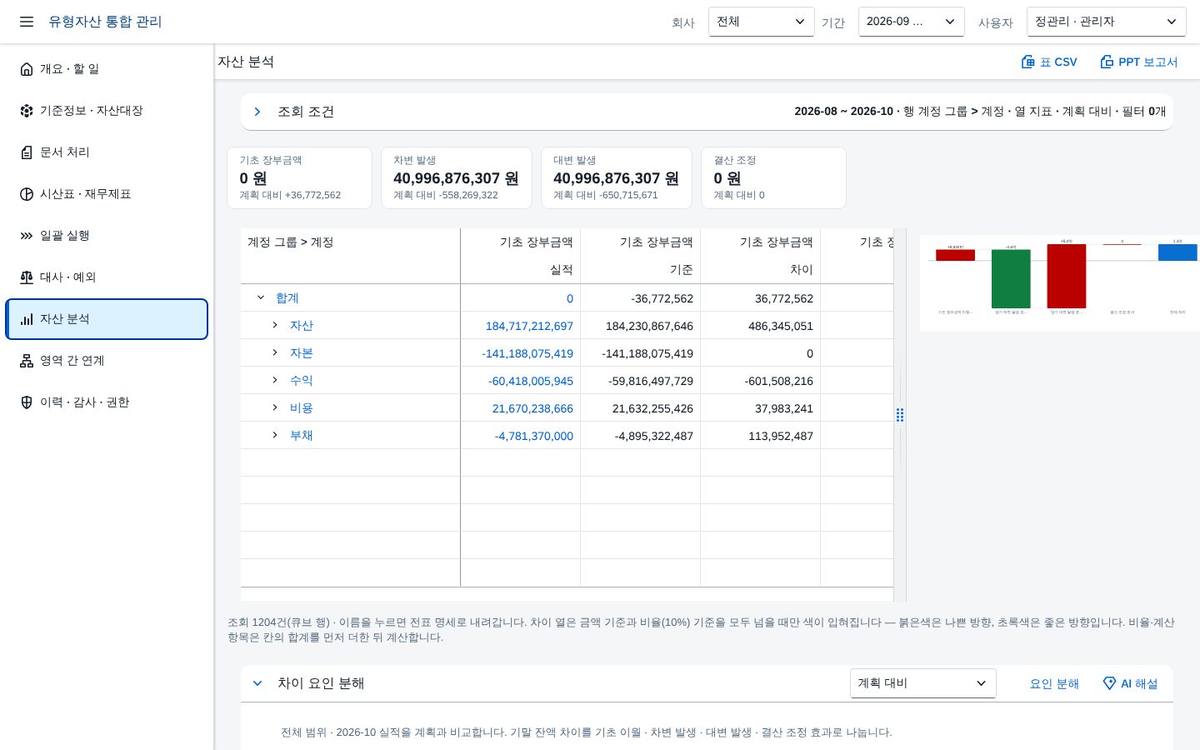Click the shield icon beside 이력 · 감사 · 권한
The height and width of the screenshot is (750, 1200).
coord(27,402)
